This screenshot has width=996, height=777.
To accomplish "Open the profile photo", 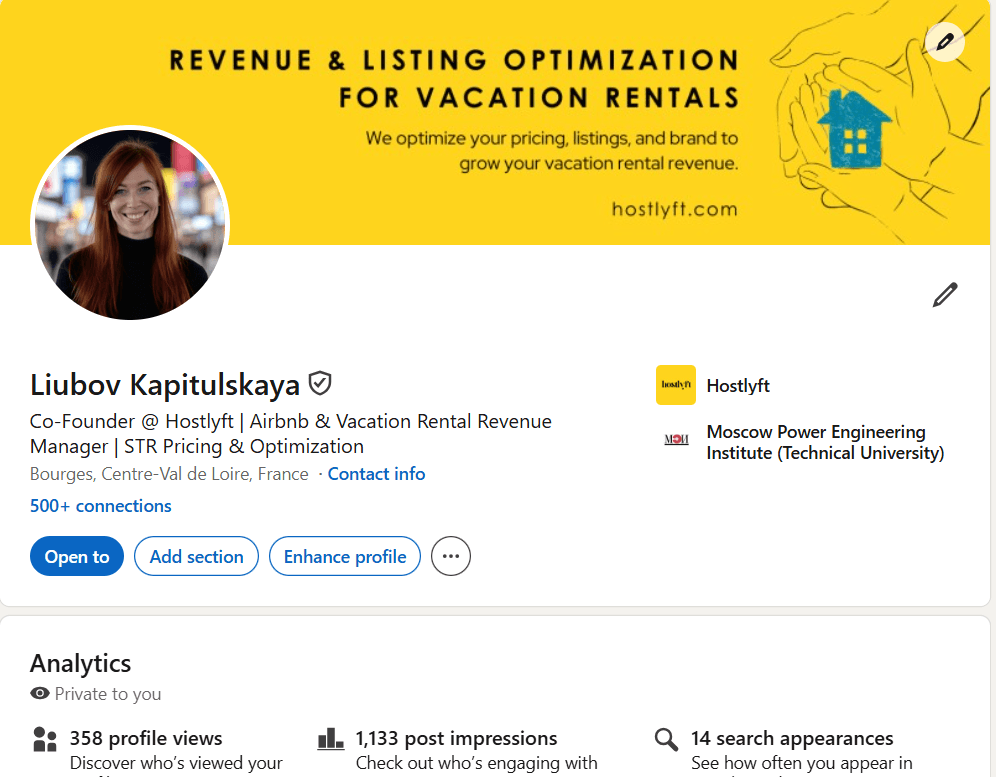I will click(130, 224).
